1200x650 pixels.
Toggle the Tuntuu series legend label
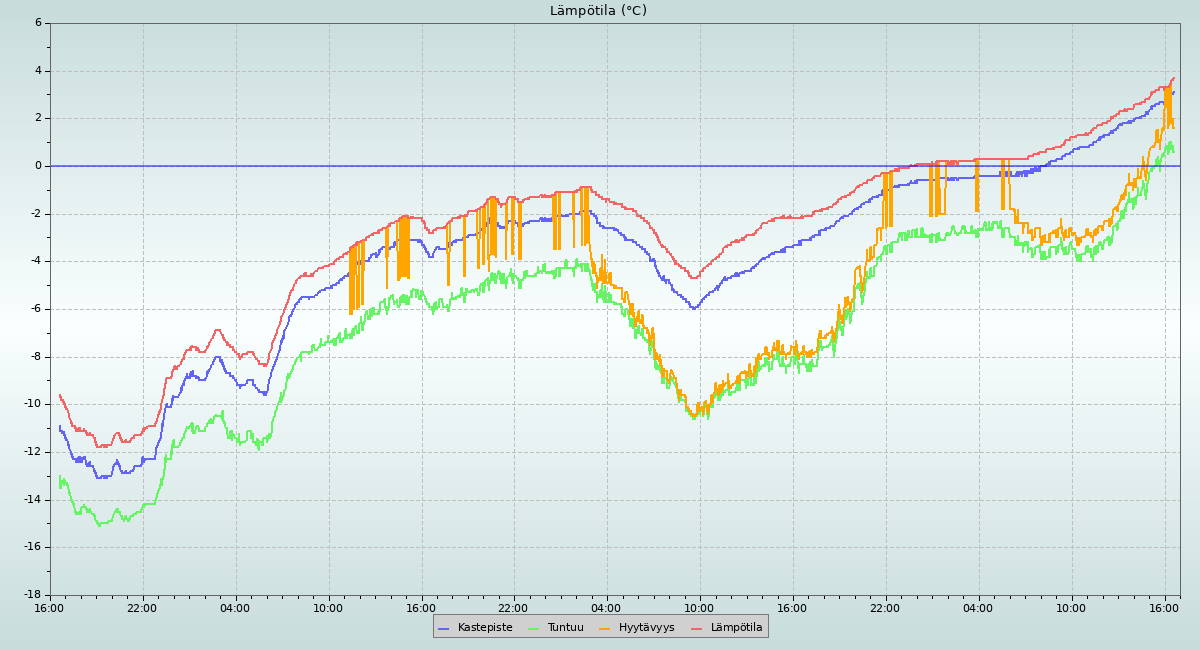click(565, 627)
